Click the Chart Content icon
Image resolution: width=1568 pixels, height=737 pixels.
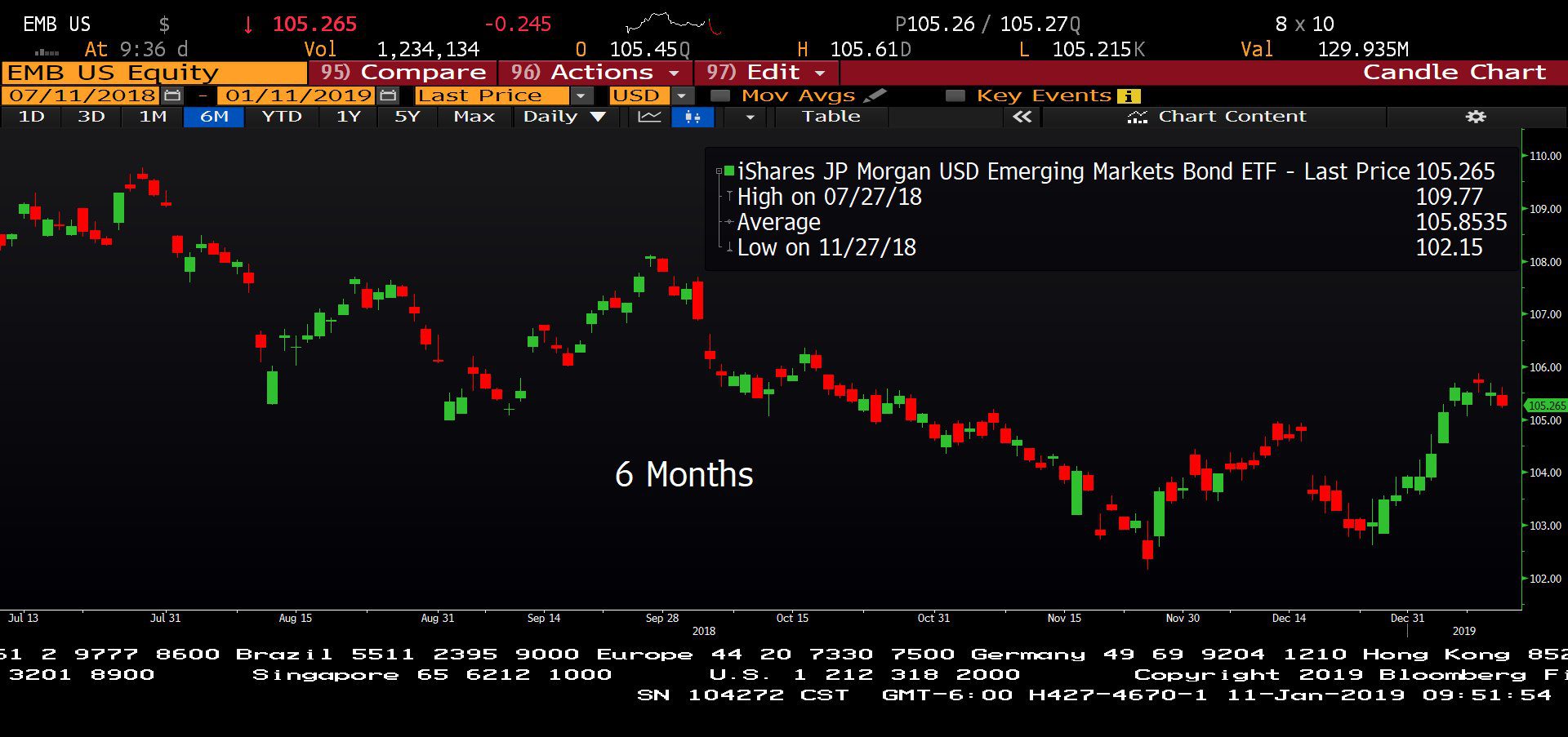1137,117
